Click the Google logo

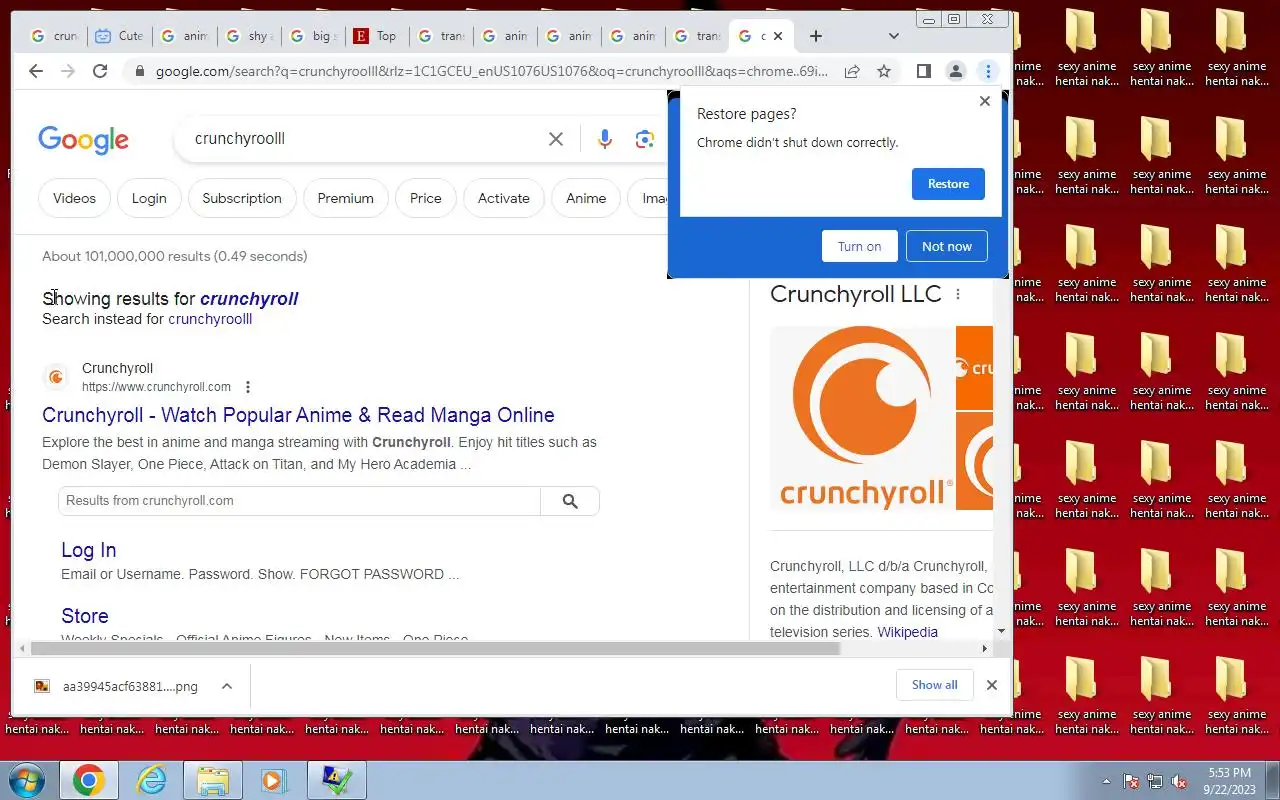pyautogui.click(x=83, y=140)
